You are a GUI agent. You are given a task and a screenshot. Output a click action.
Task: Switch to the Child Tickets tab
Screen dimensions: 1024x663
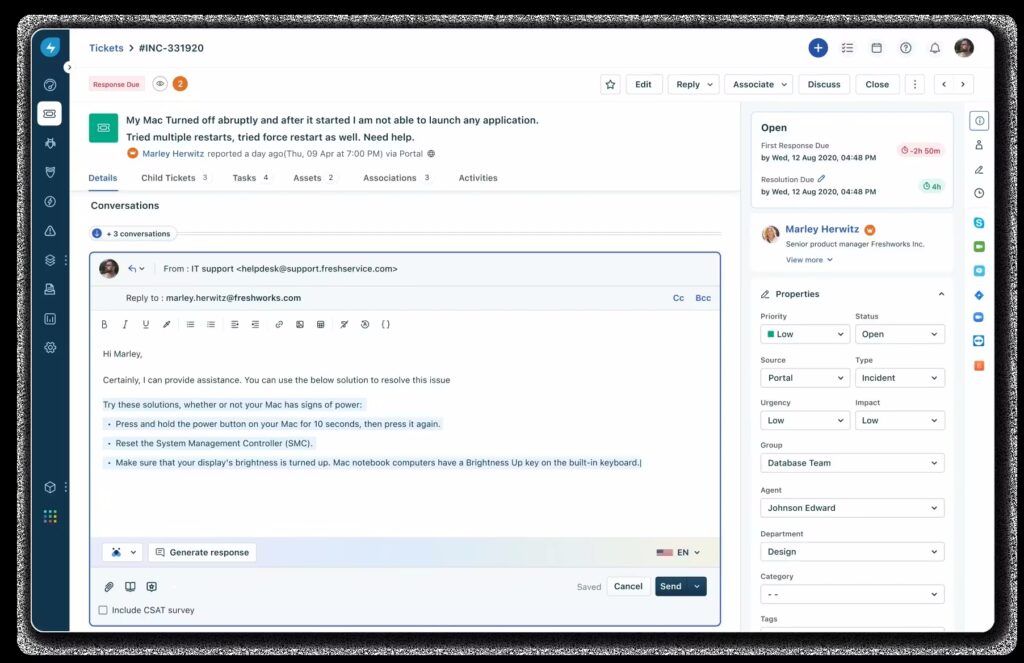coord(168,177)
